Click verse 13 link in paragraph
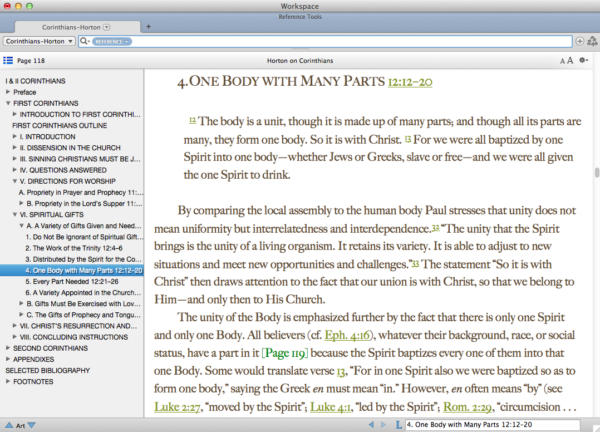 [341, 371]
